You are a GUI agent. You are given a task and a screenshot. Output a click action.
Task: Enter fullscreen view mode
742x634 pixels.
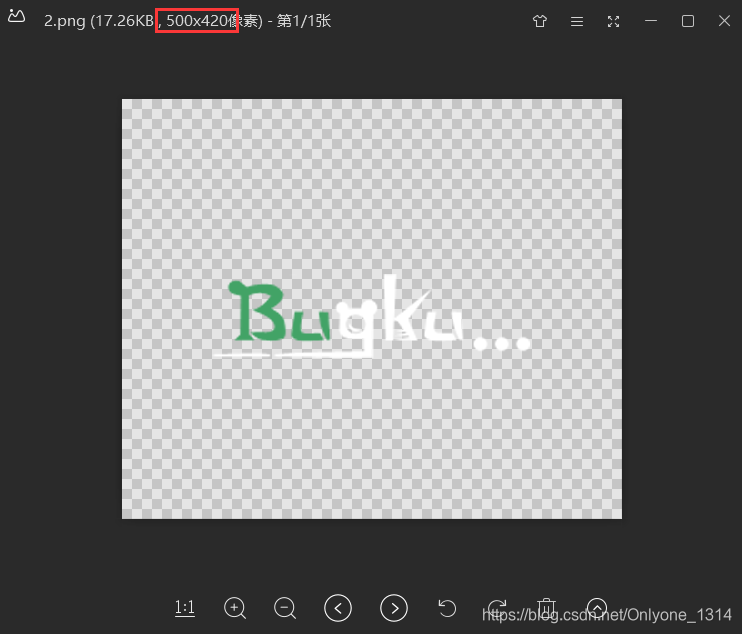coord(613,21)
